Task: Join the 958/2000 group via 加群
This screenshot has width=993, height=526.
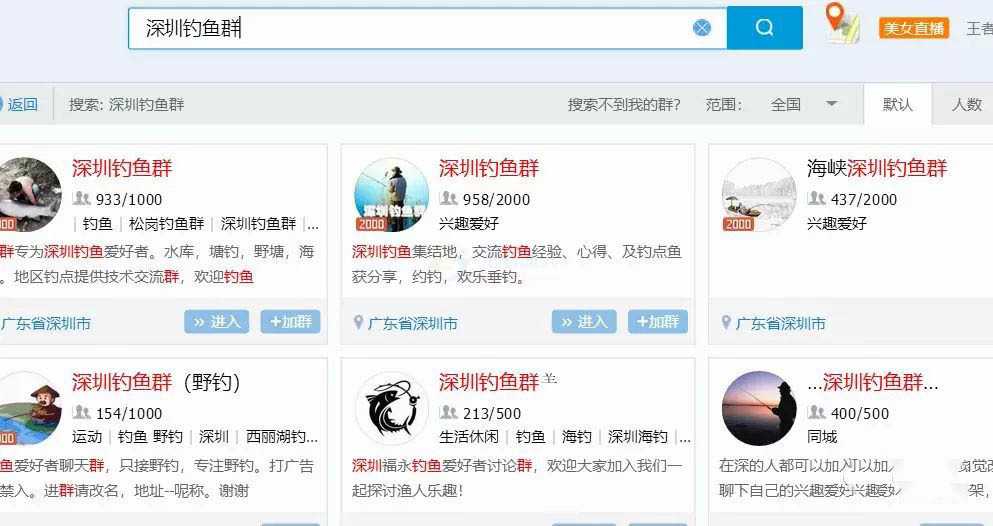Action: 658,321
